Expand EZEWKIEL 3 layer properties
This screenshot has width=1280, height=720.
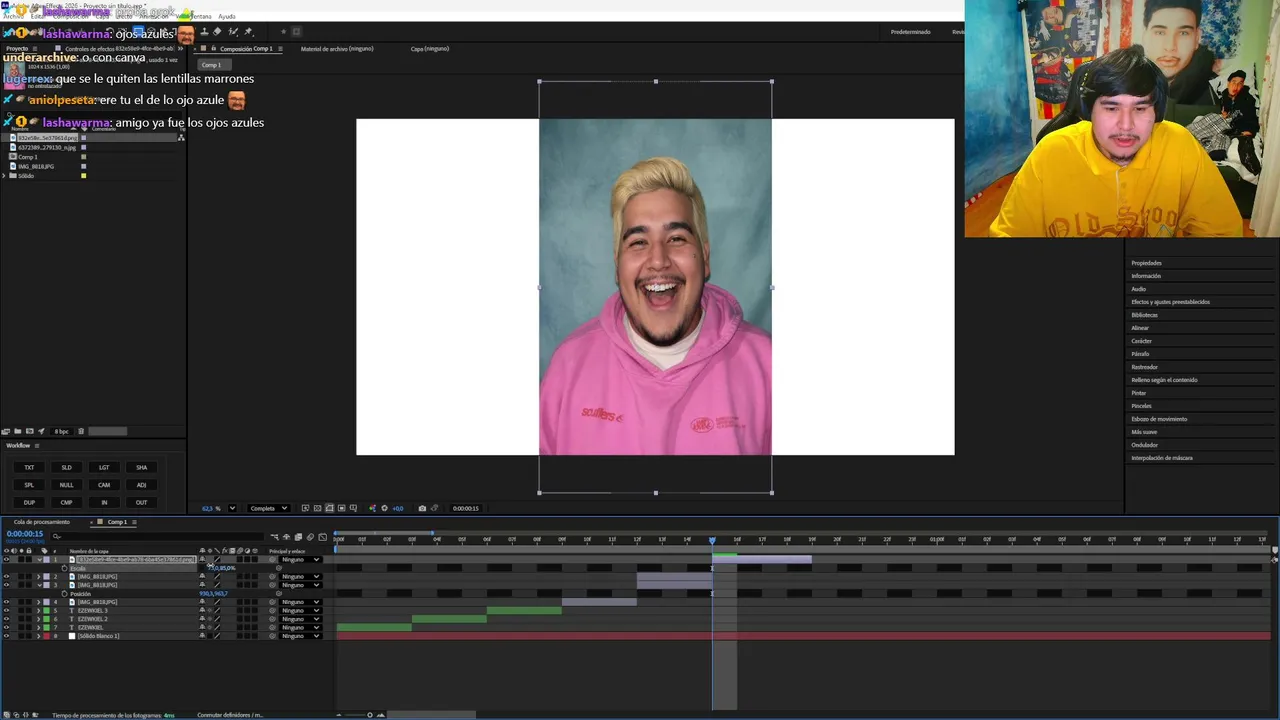[x=39, y=610]
